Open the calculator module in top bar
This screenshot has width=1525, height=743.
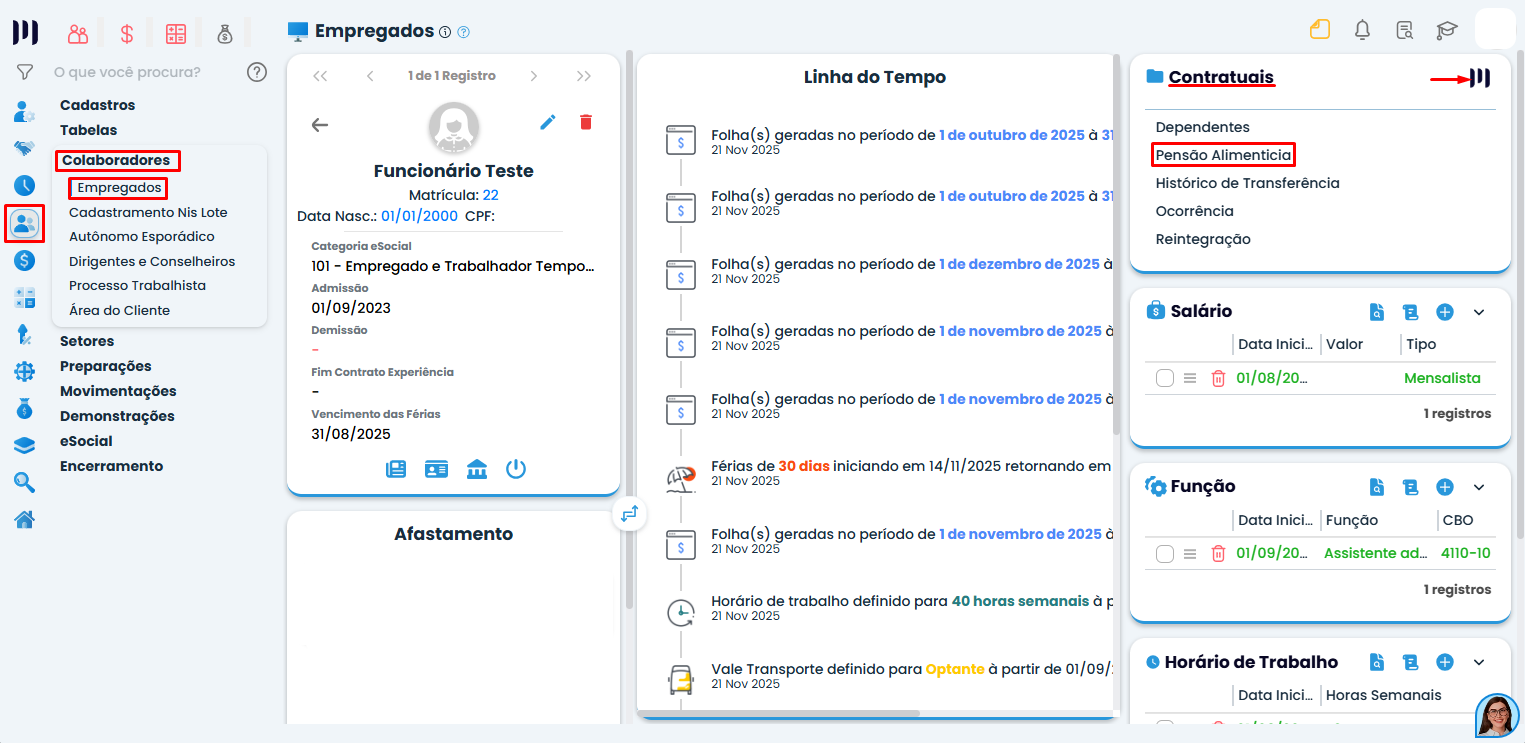click(176, 33)
